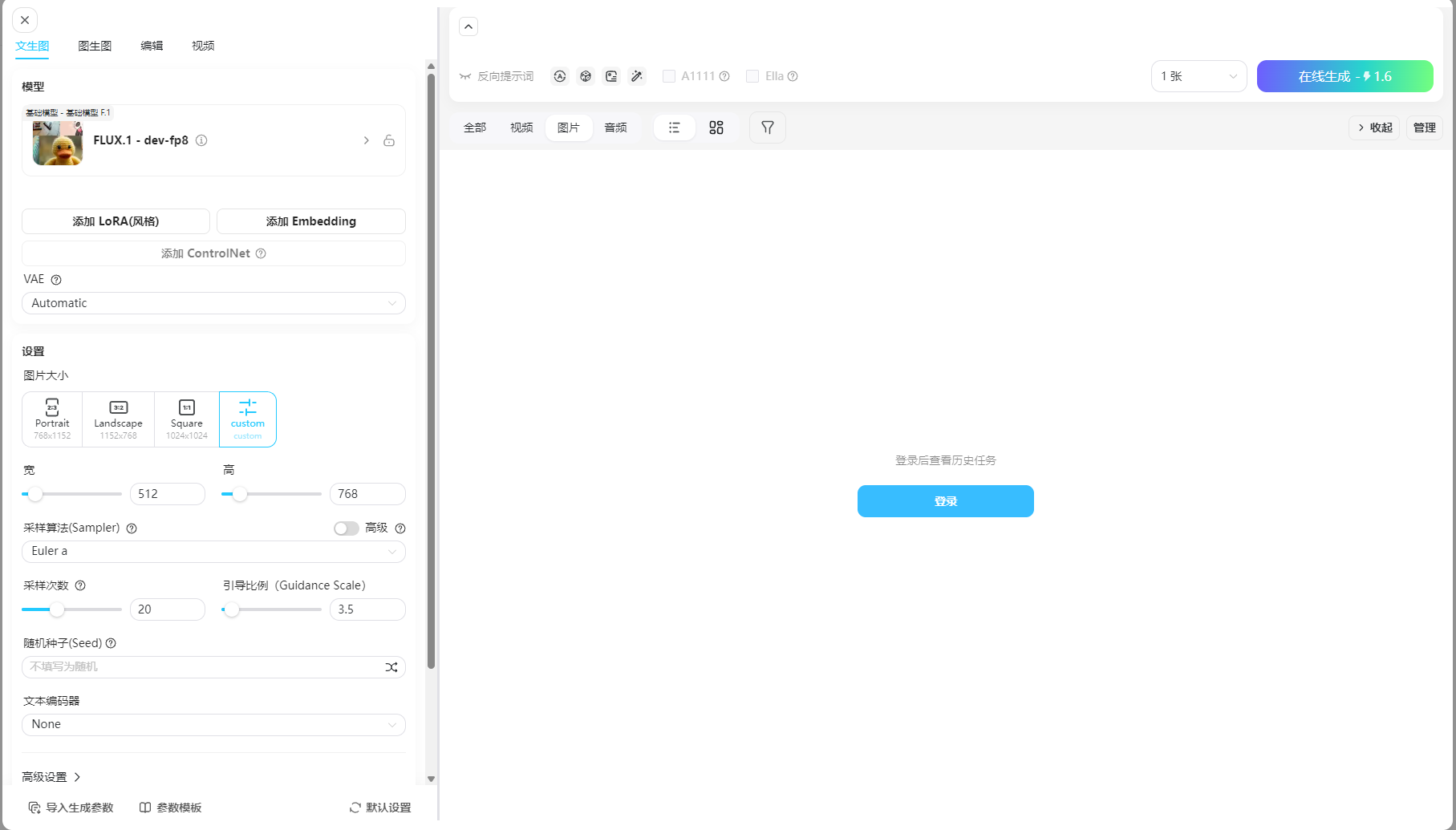Click the random seed shuffle icon
This screenshot has height=830, width=1456.
(391, 667)
